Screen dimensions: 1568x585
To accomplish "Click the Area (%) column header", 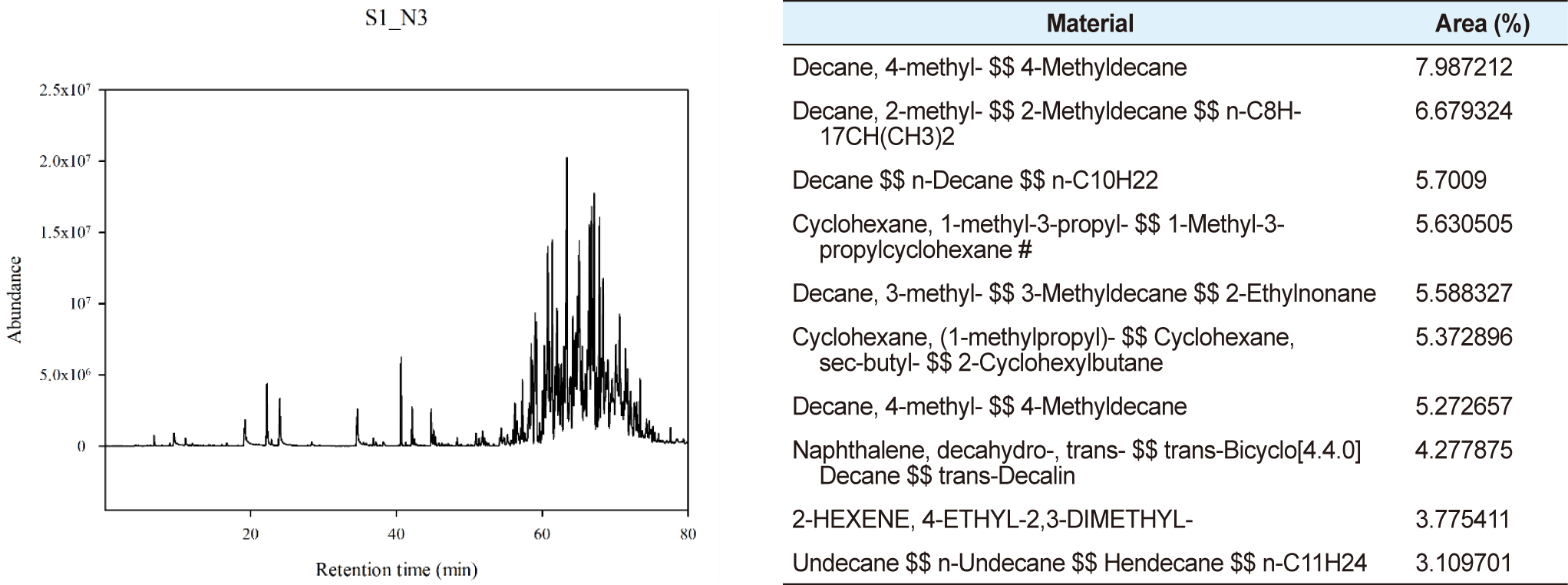I will 1482,24.
